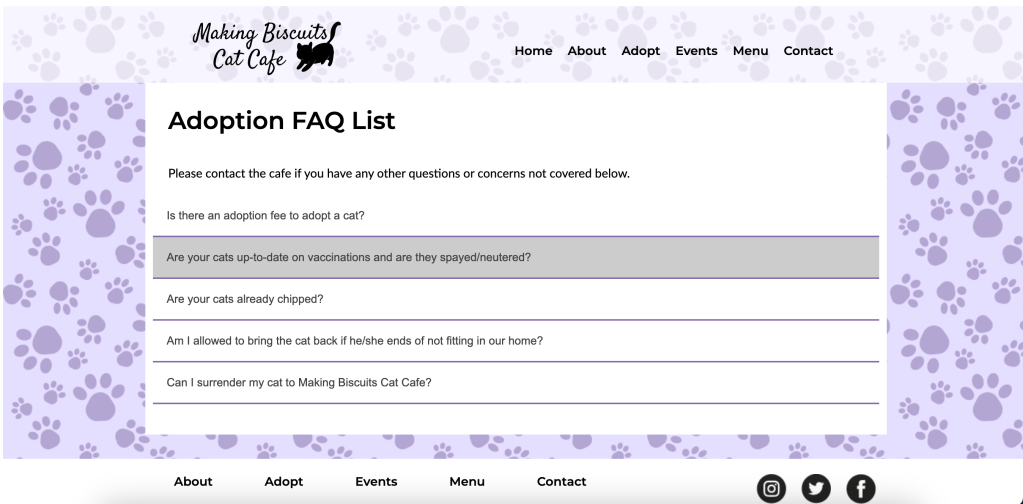Expand the adoption fee question

coord(516,215)
